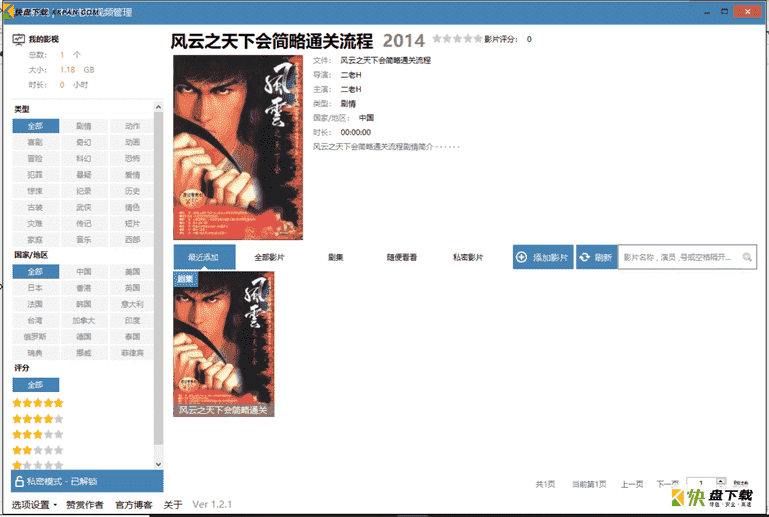Click the 刷新 refresh button
This screenshot has height=517, width=769.
pyautogui.click(x=596, y=257)
